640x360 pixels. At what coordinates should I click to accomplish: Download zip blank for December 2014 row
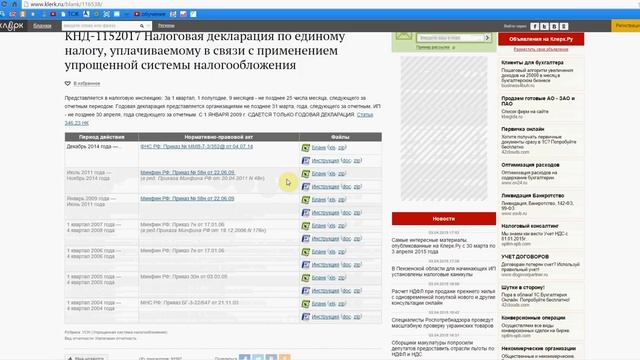(x=342, y=148)
